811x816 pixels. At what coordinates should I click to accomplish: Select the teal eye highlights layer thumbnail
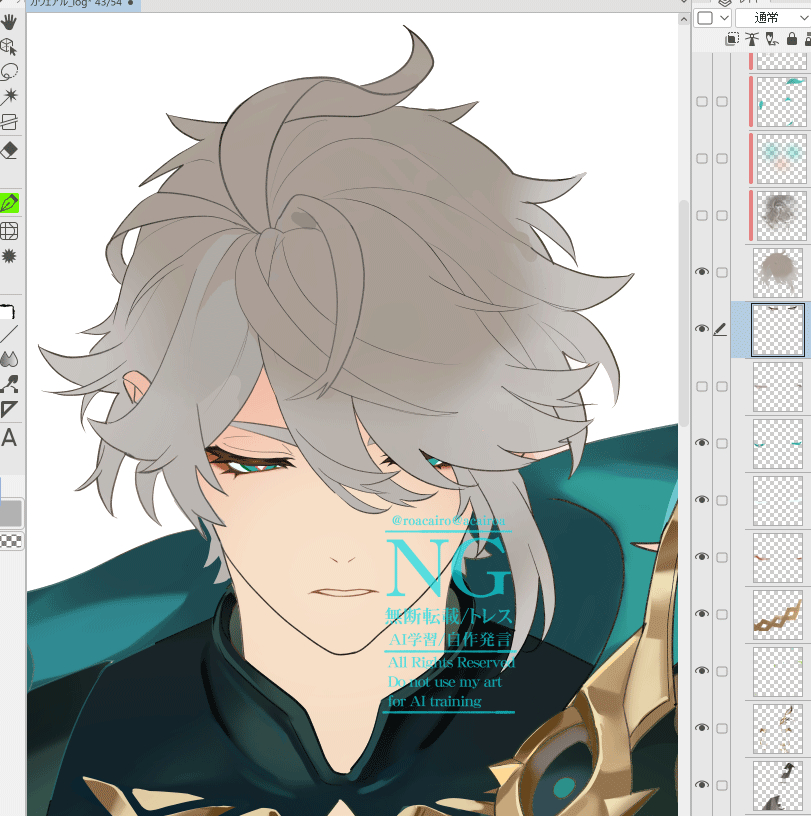780,443
